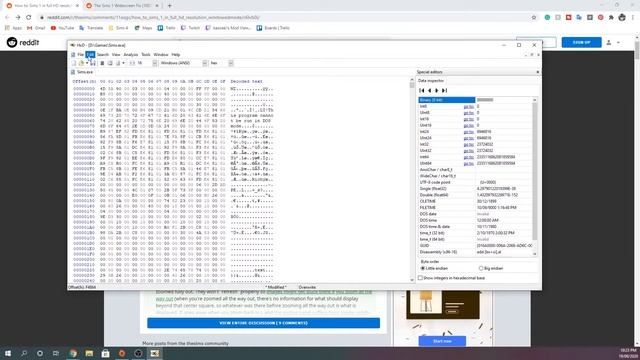Open the Windows (ANSI) charset dropdown
Screen dimensions: 640x360
tap(205, 63)
